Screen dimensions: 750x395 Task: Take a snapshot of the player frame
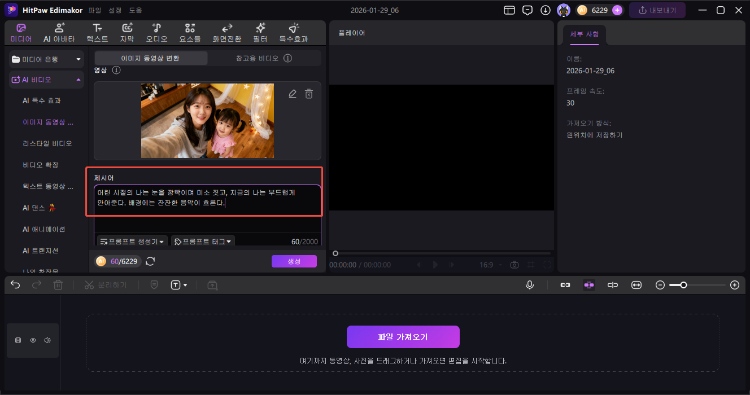(x=514, y=264)
